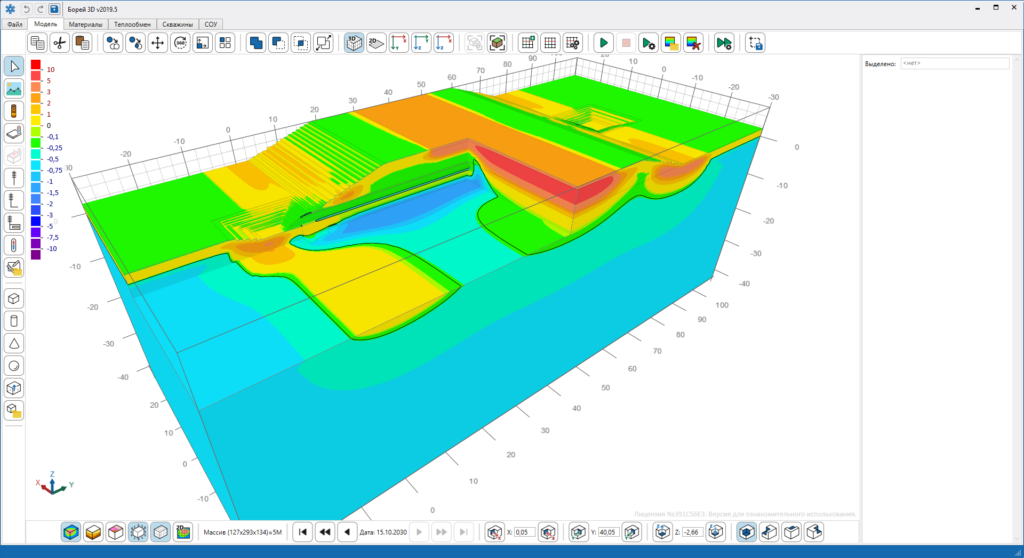1024x558 pixels.
Task: Toggle the colored cube display mode
Action: pyautogui.click(x=71, y=532)
